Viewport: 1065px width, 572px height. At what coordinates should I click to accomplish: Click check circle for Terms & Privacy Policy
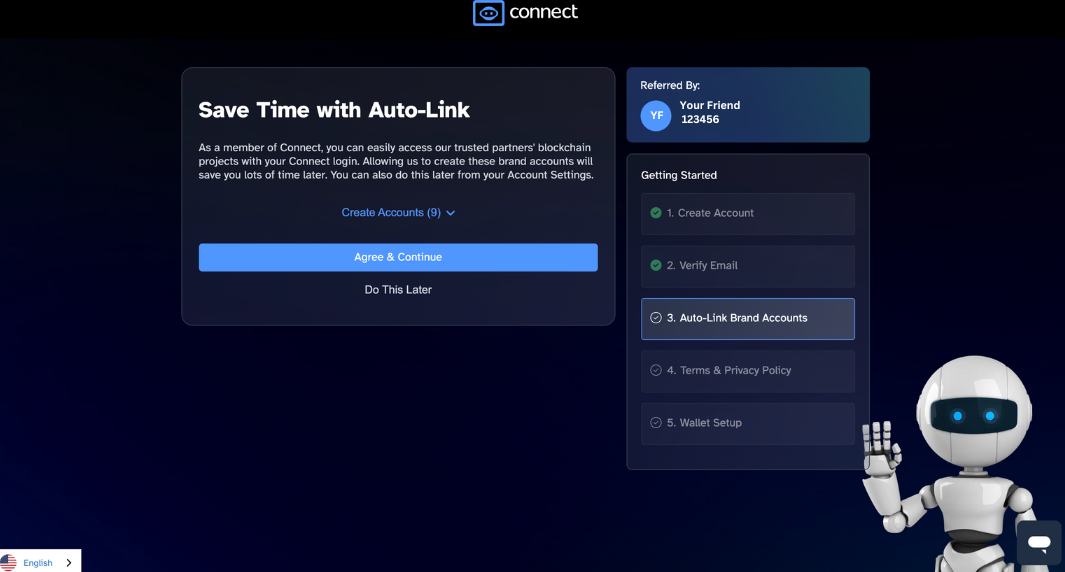[655, 370]
